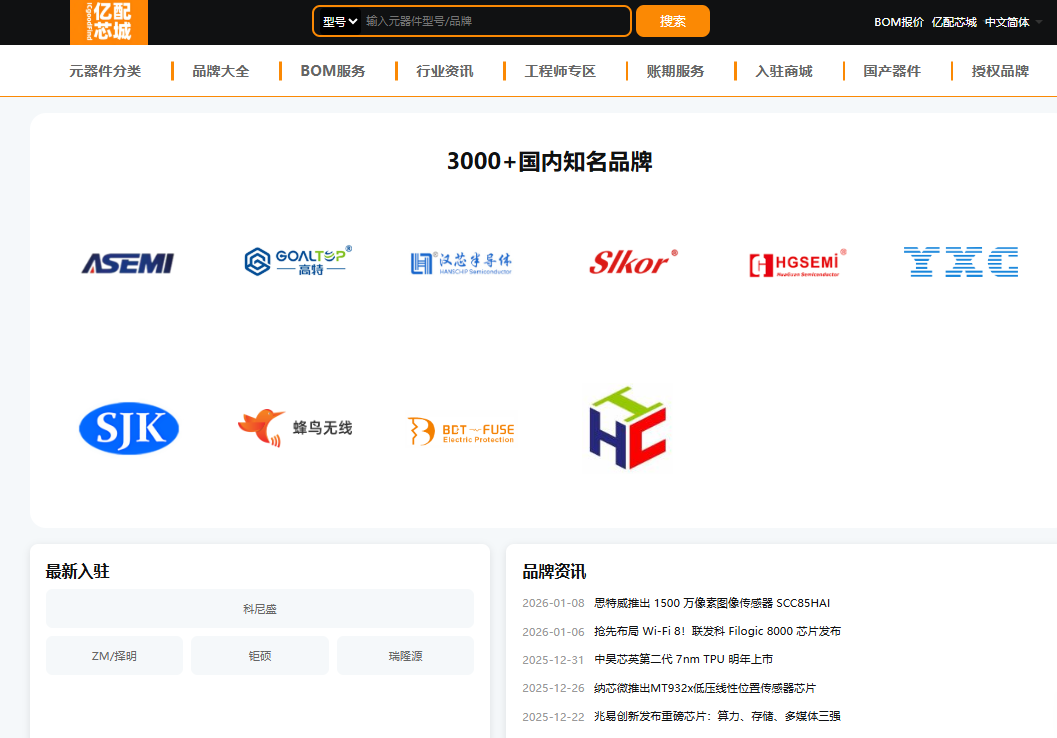The image size is (1057, 738).
Task: Open news 中昊芯英第二代 7nm TPU
Action: click(683, 659)
